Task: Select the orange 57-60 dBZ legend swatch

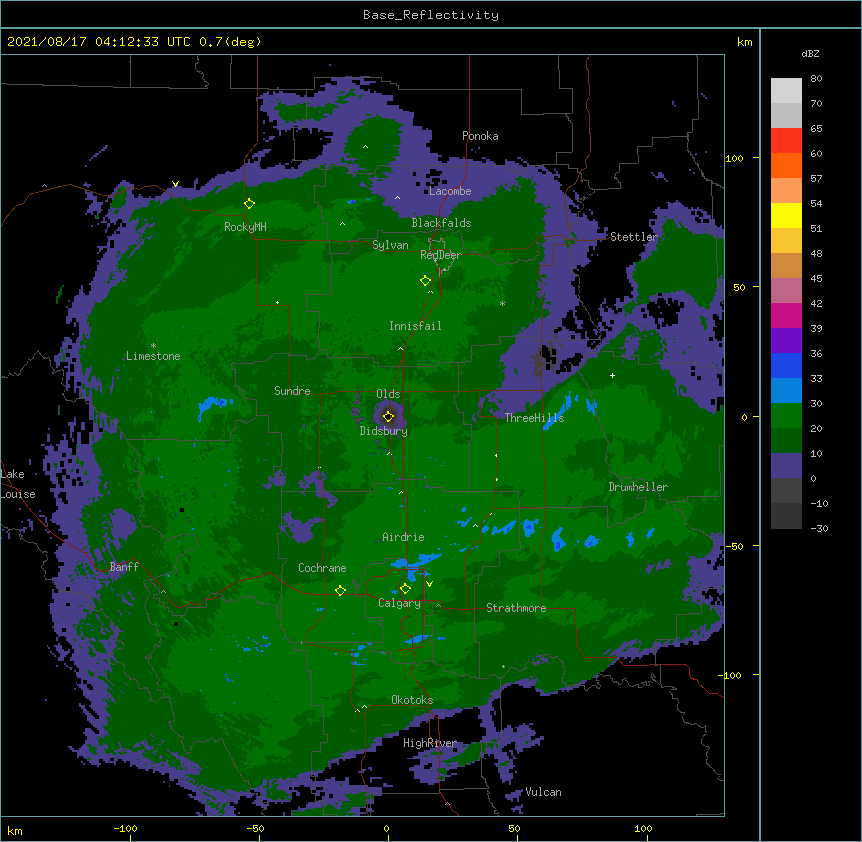Action: (786, 166)
